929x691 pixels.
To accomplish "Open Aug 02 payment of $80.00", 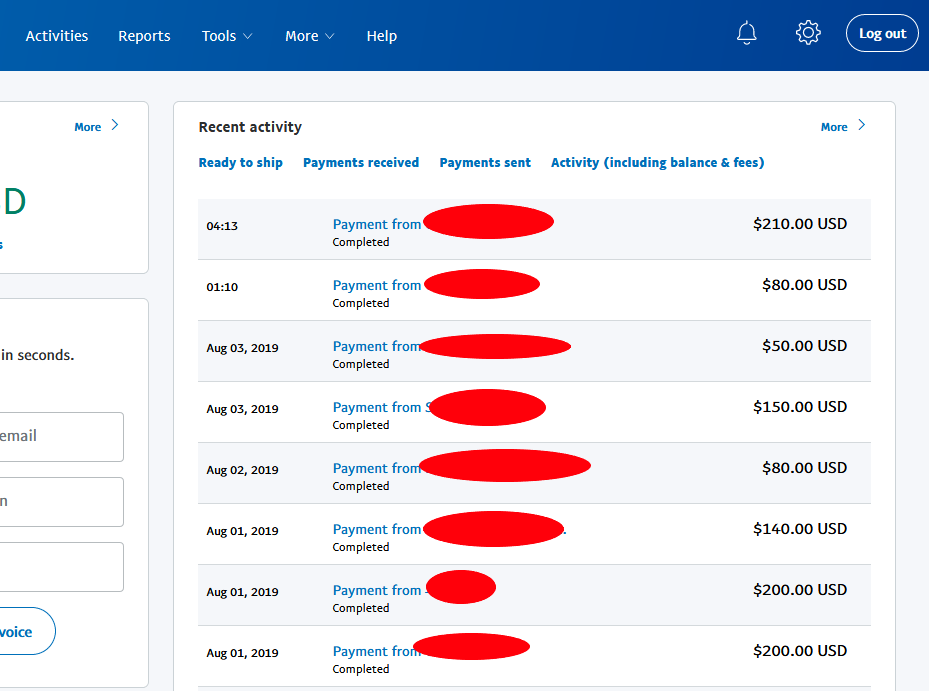I will click(534, 474).
